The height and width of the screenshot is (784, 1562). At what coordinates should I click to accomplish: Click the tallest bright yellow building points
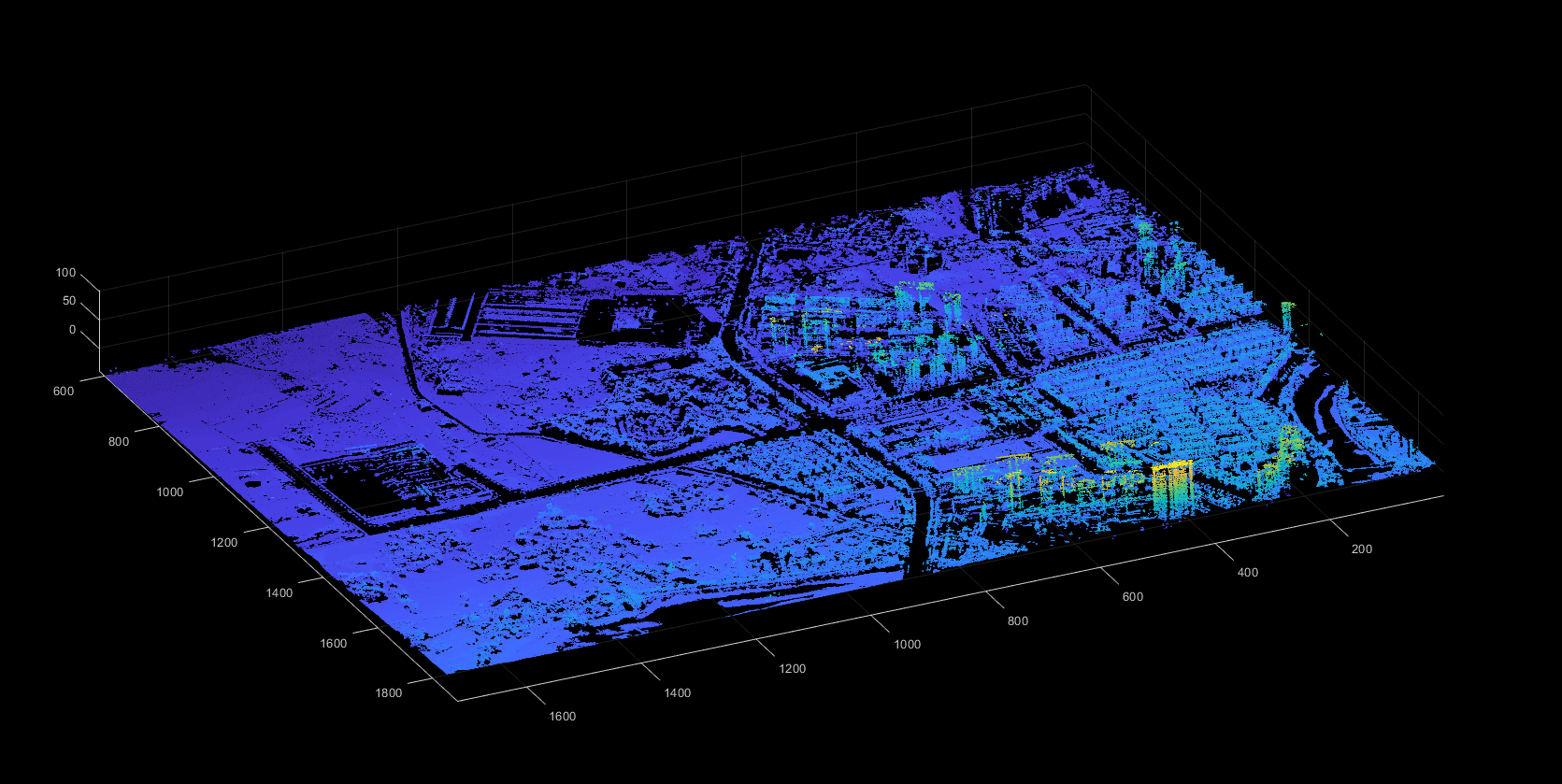point(1171,481)
